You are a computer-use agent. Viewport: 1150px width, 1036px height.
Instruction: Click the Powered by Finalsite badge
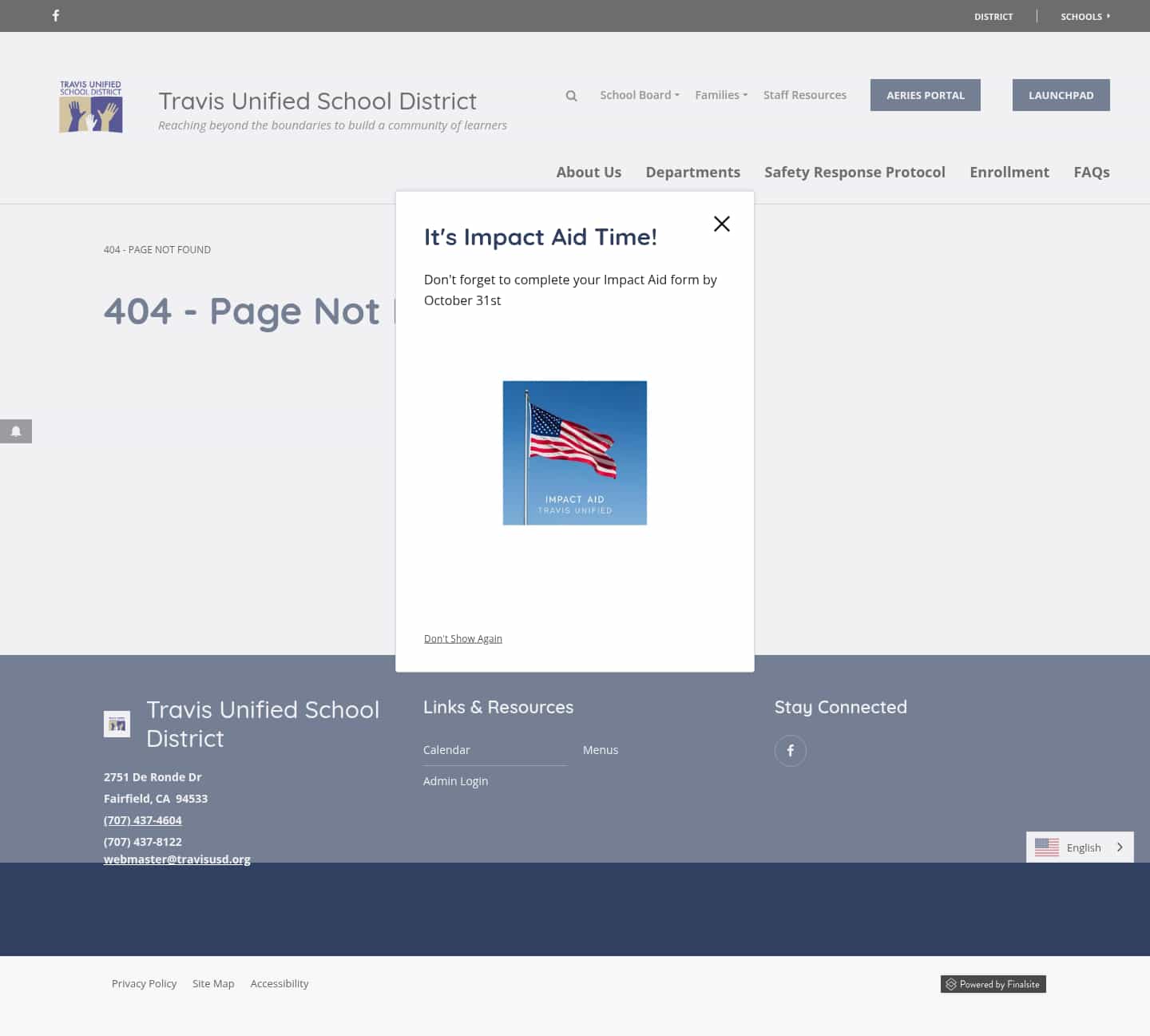[993, 983]
